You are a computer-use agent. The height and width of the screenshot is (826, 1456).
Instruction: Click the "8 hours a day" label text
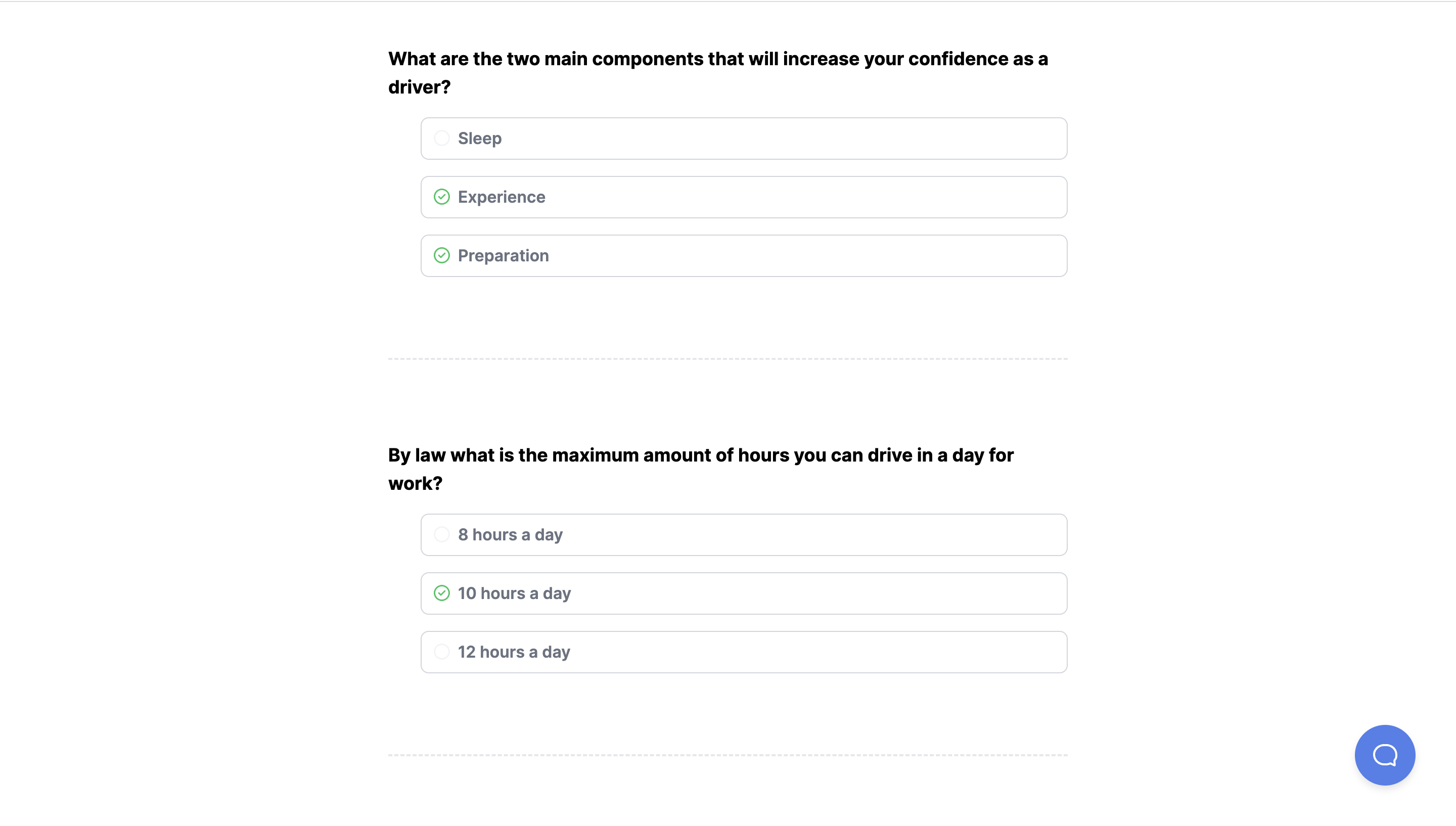[x=510, y=534]
